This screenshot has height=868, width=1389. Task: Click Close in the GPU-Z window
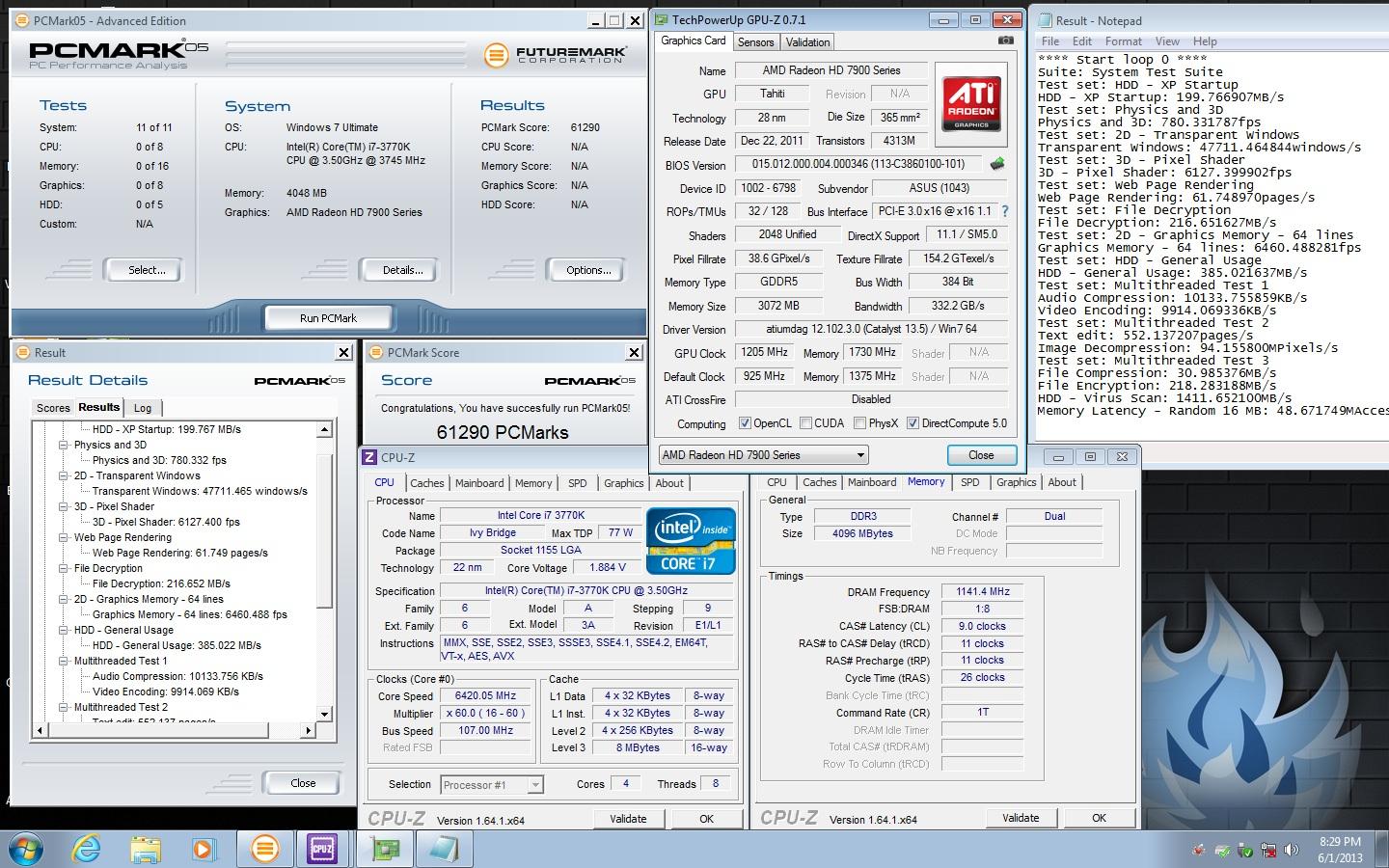coord(981,455)
